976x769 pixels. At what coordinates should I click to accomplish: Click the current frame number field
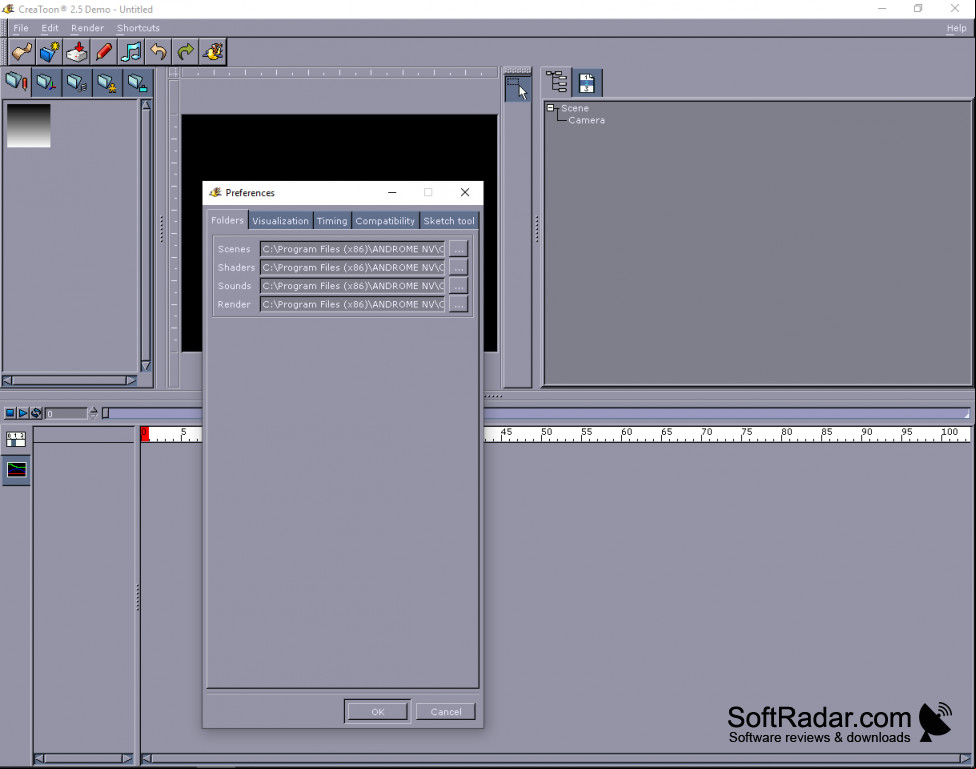pos(66,413)
